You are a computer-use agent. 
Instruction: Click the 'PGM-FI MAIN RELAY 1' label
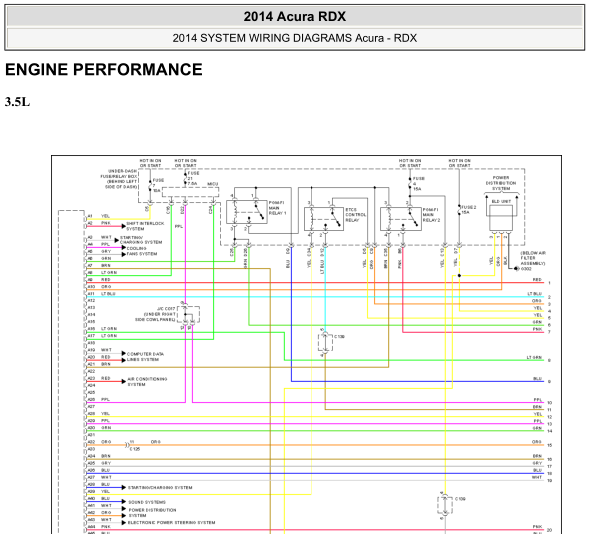[277, 208]
